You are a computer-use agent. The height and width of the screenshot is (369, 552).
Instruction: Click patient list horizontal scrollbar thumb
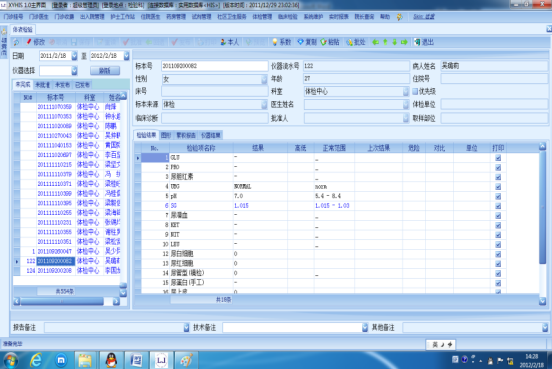(62, 301)
